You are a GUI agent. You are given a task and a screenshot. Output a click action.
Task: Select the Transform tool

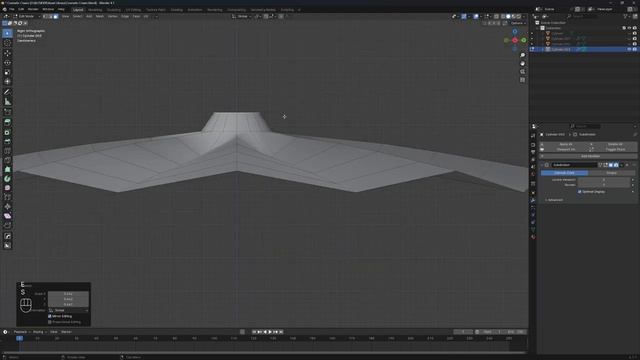pyautogui.click(x=7, y=82)
